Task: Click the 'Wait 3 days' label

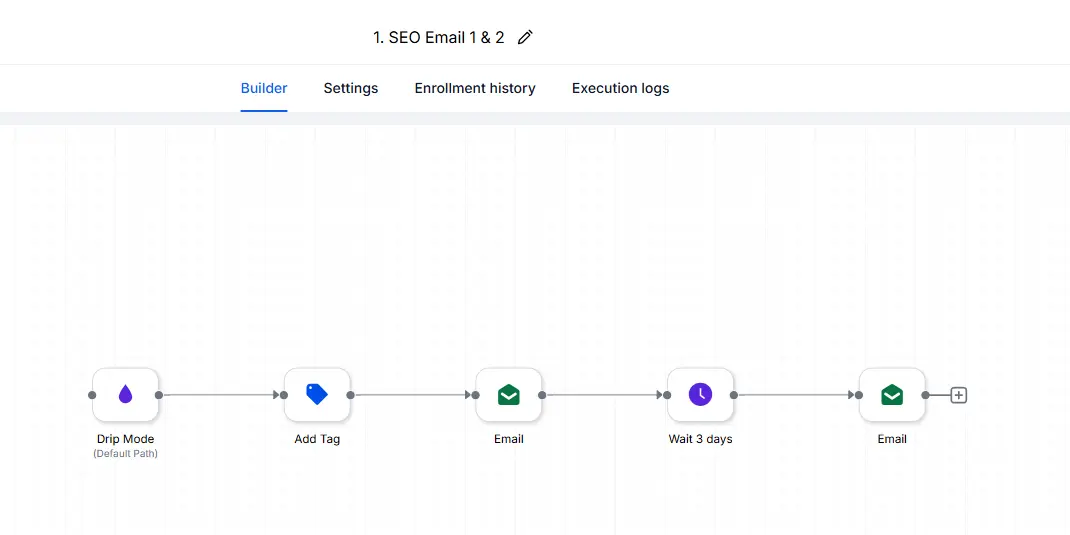Action: [x=700, y=439]
